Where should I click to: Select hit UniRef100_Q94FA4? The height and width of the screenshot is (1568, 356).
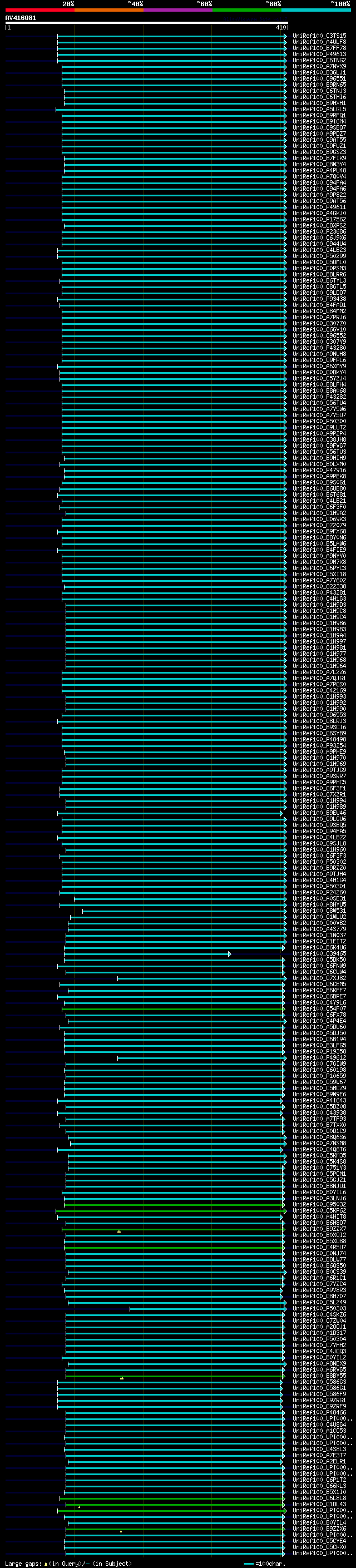coord(319,182)
